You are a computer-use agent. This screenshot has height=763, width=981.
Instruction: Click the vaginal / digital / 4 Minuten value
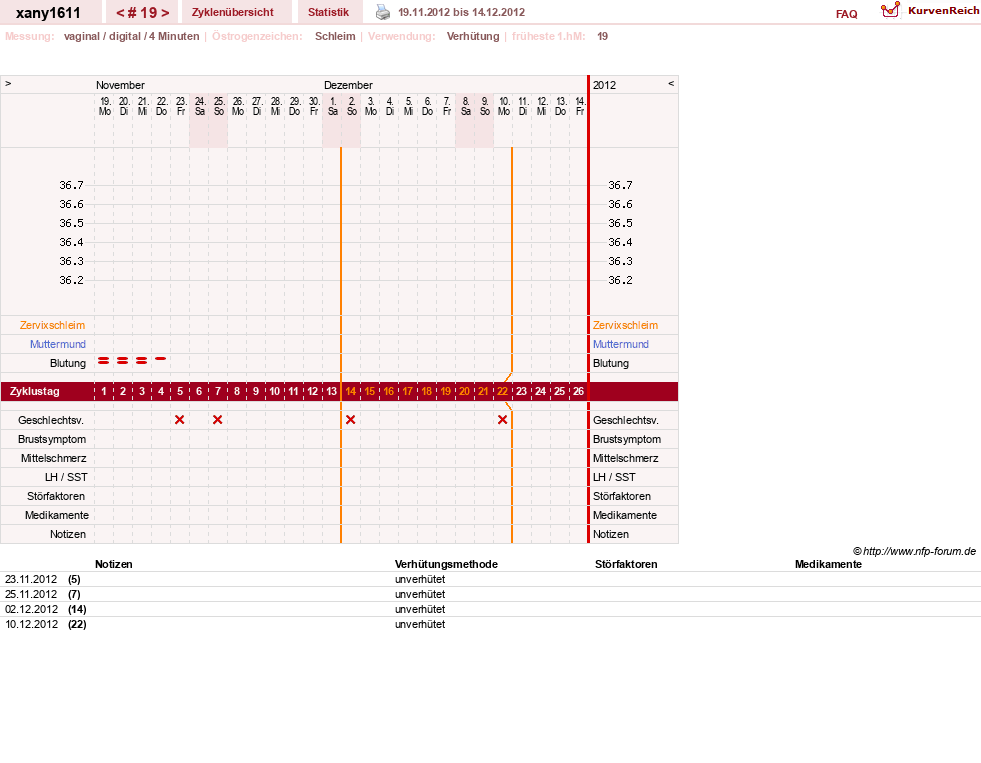point(131,36)
